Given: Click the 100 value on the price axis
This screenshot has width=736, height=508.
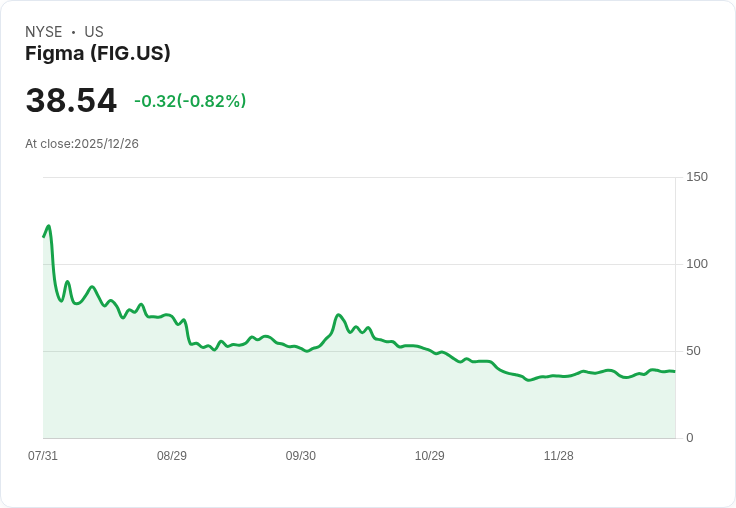Looking at the screenshot, I should coord(697,264).
